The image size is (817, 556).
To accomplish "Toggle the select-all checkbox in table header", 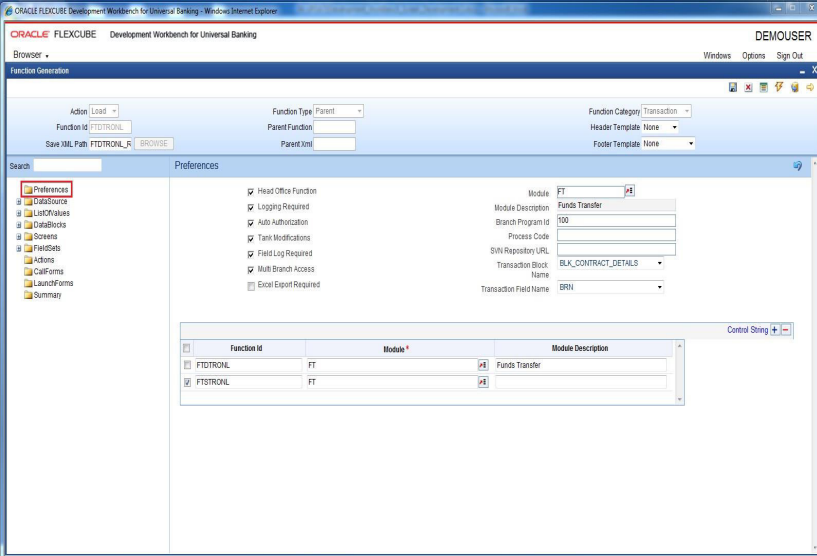I will click(x=187, y=348).
